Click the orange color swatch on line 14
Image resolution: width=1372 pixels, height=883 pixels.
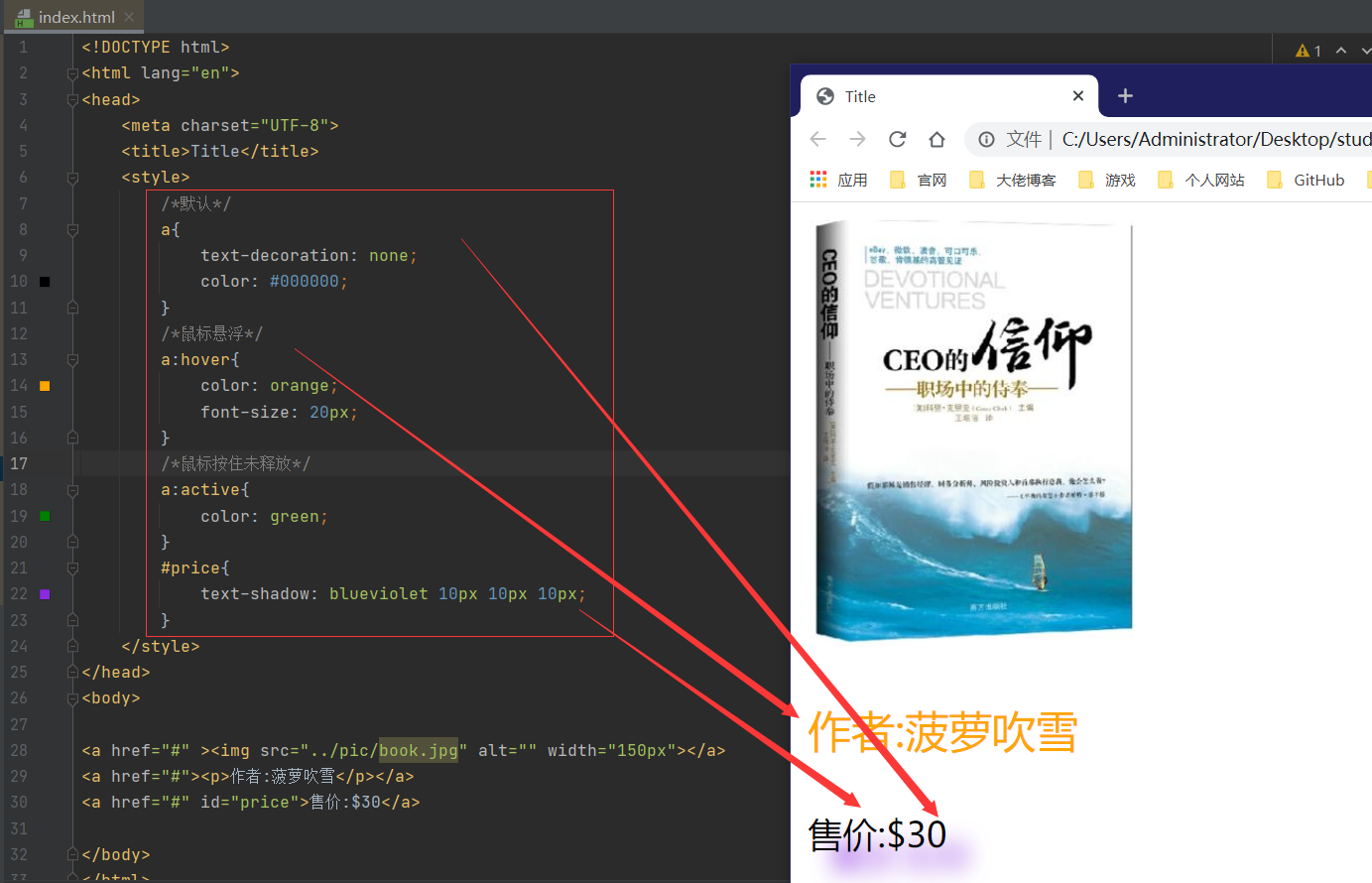click(x=45, y=386)
